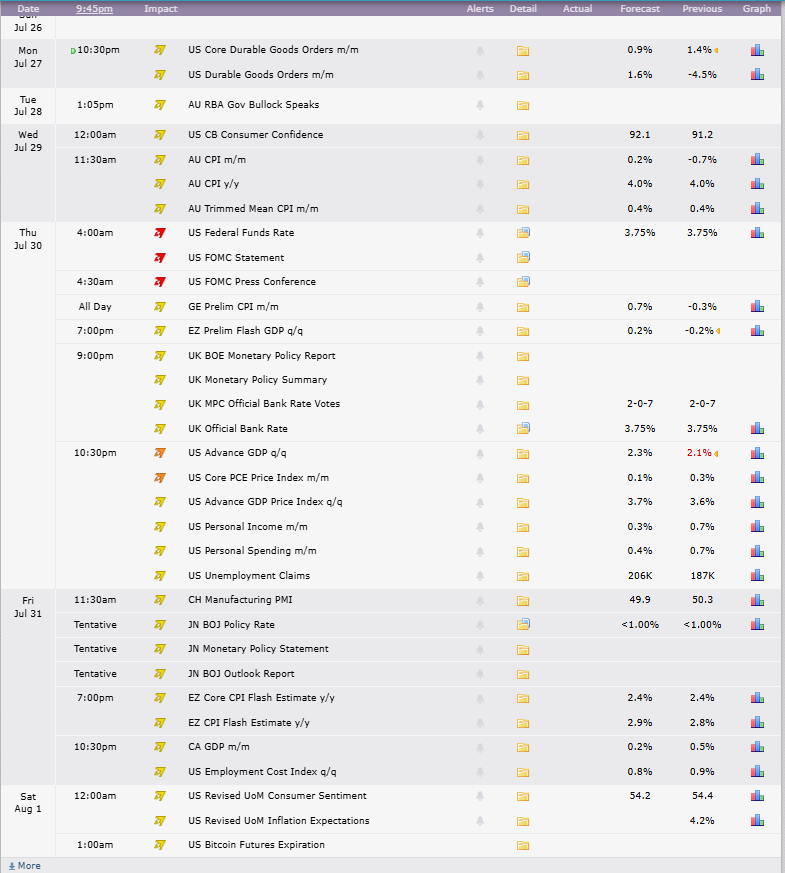Expand detail folder for US Bitcoin Futures Expiration

523,846
